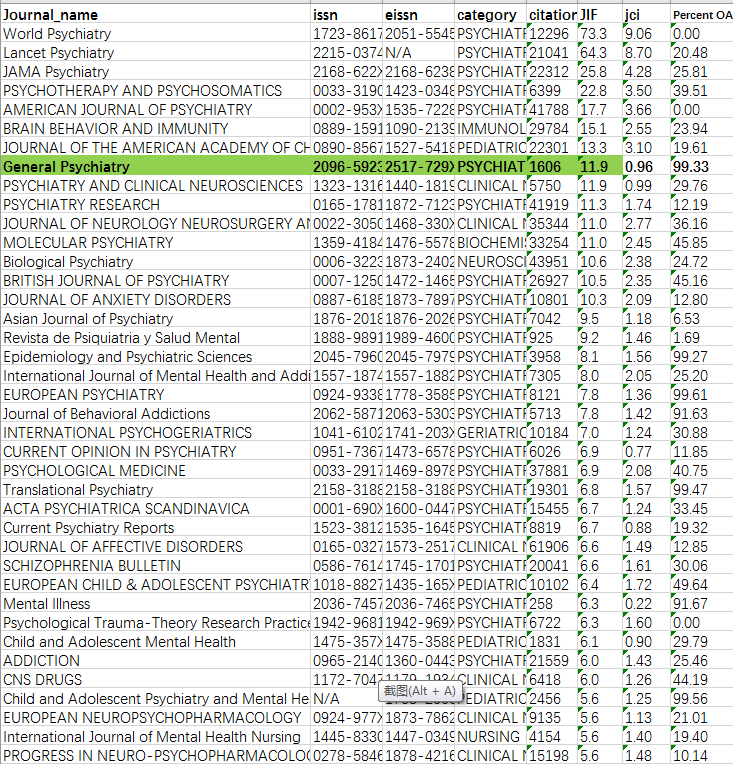Click the Journal_name column header cell
Image resolution: width=733 pixels, height=764 pixels.
155,14
